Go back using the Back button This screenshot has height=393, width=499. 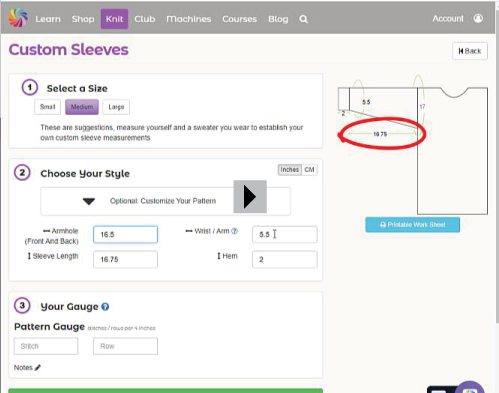click(x=470, y=51)
